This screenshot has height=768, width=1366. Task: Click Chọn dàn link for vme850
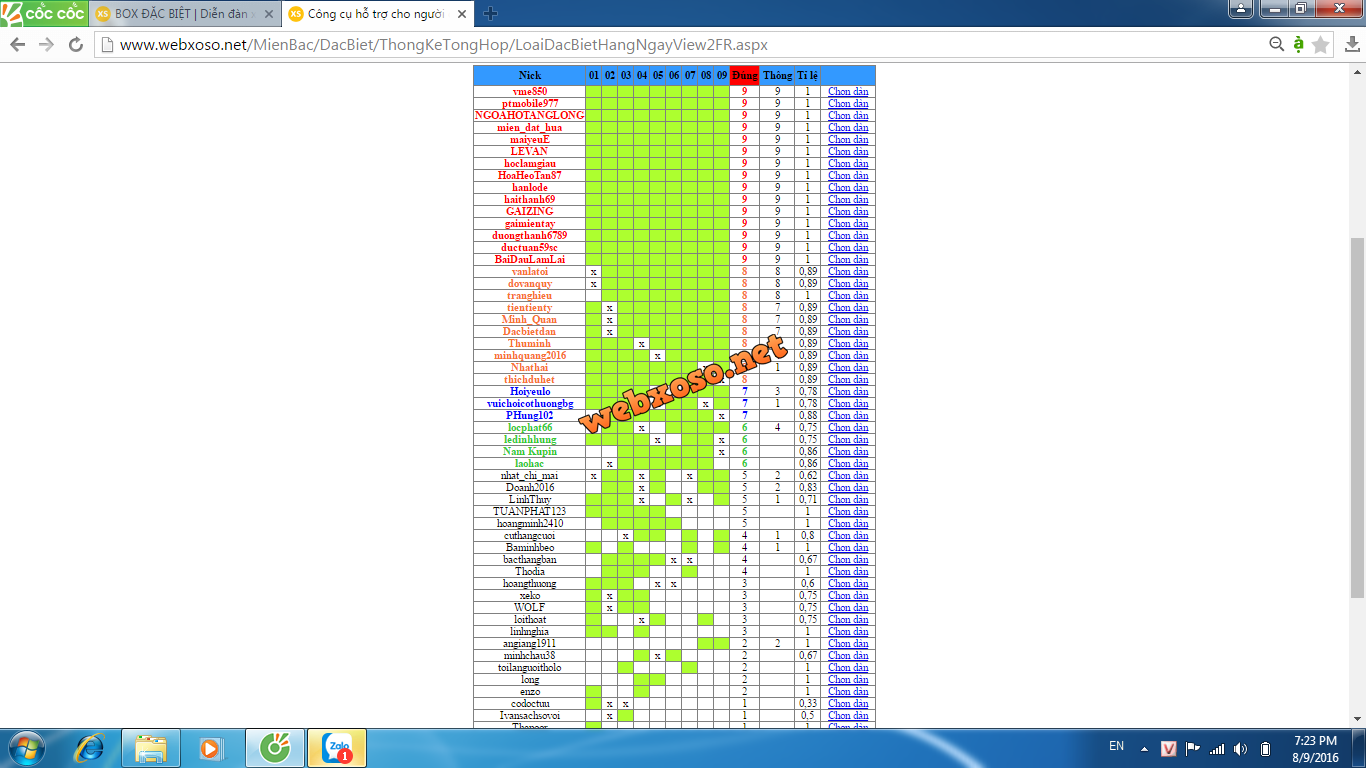tap(848, 92)
